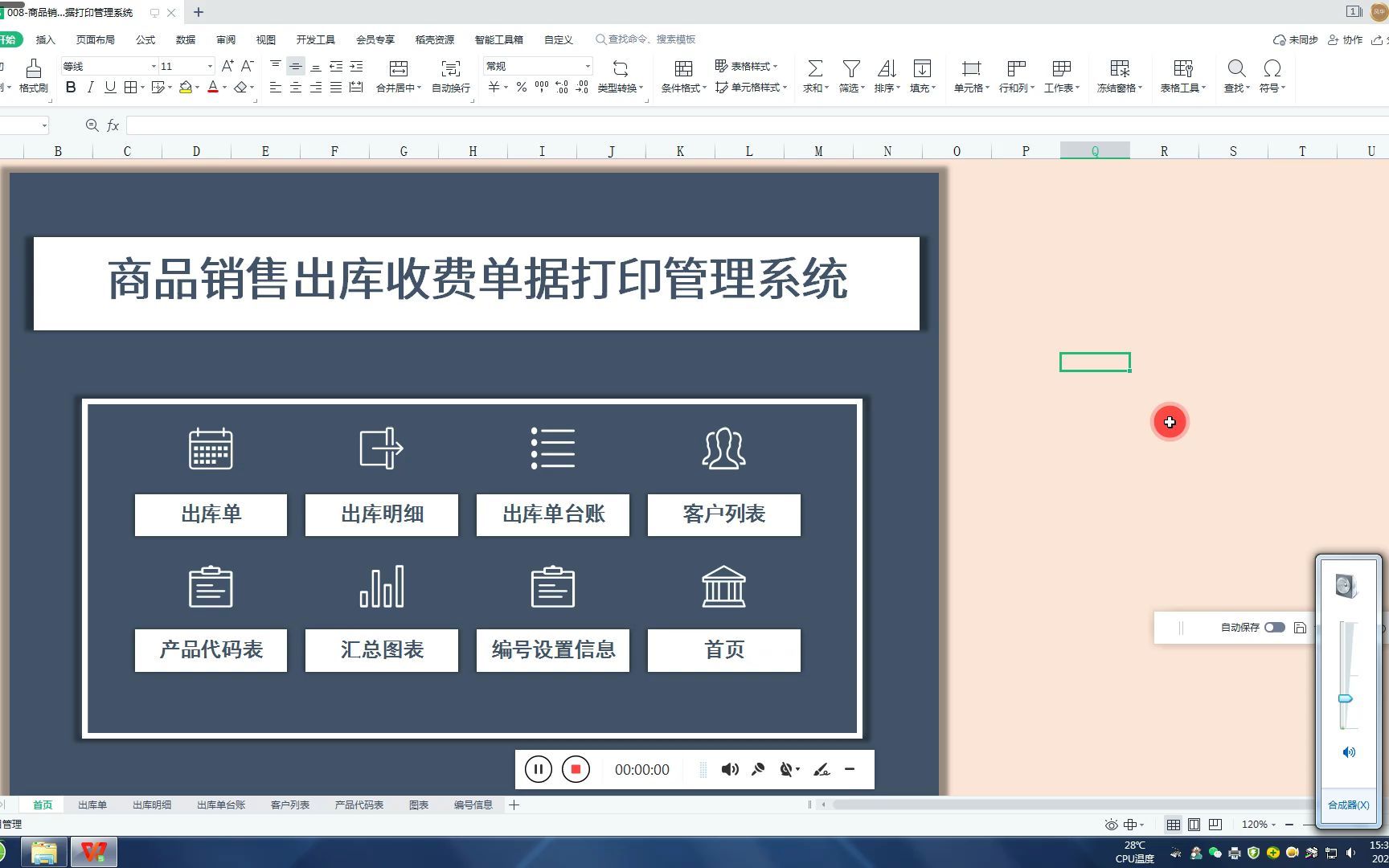This screenshot has height=868, width=1389.
Task: Open the Formulas ribbon tab
Action: pyautogui.click(x=145, y=39)
